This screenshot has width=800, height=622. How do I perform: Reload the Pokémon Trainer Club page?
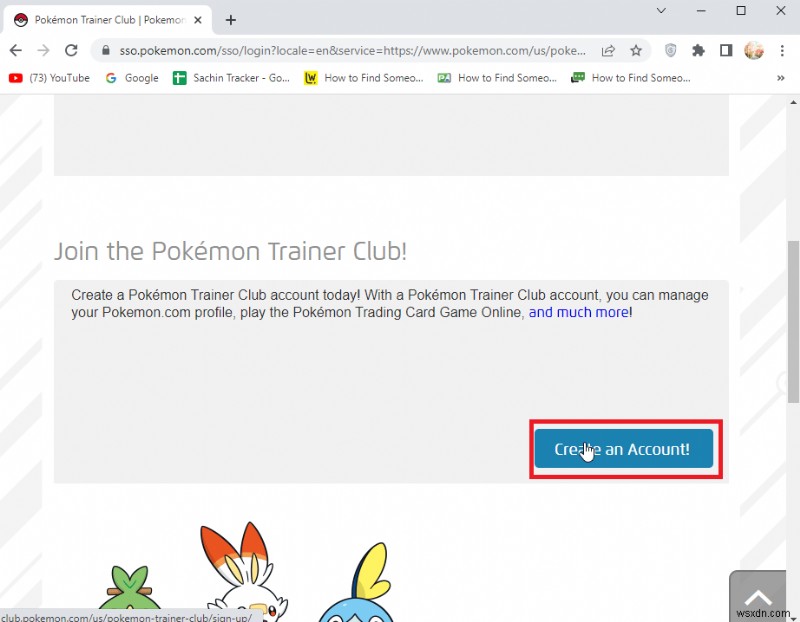pyautogui.click(x=70, y=51)
